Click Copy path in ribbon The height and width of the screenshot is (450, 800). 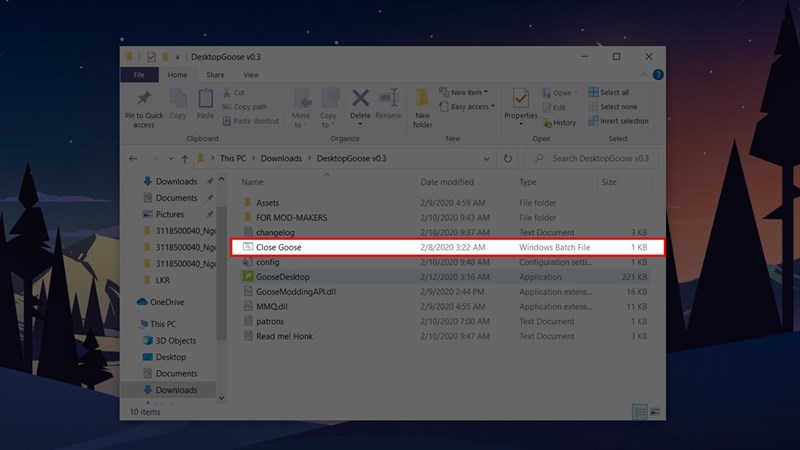(244, 107)
